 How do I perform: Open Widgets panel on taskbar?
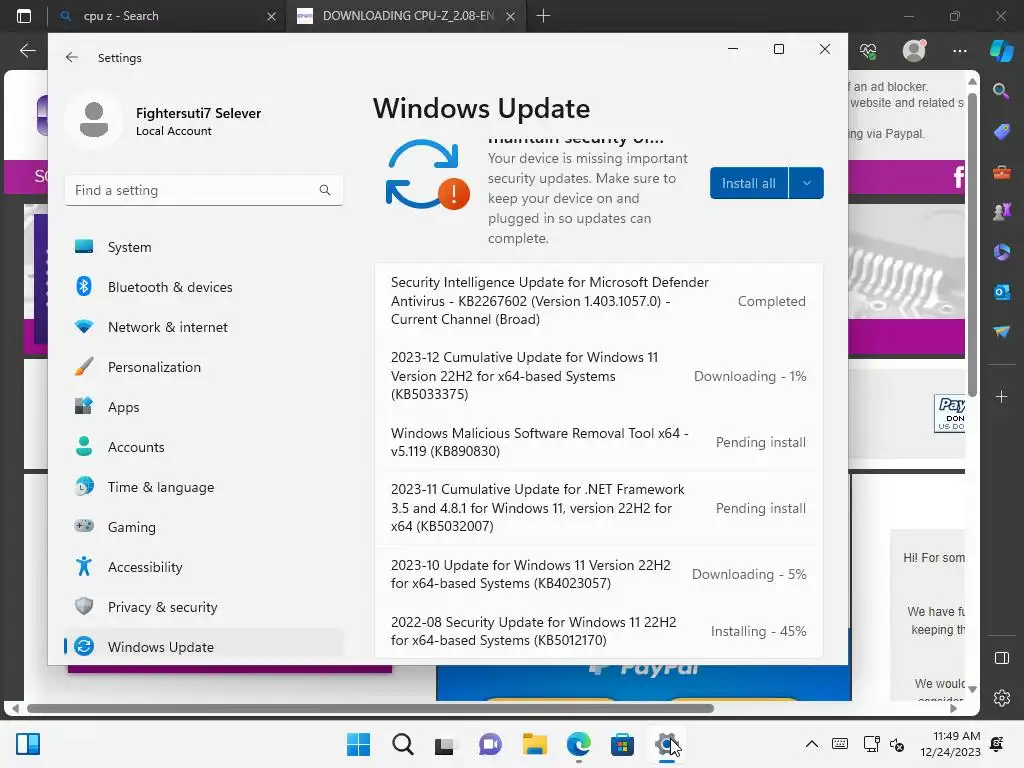tap(28, 744)
